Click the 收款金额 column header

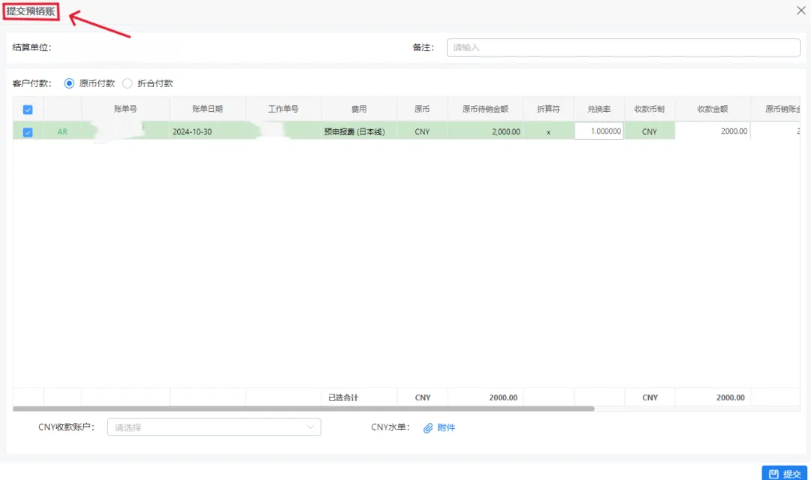713,109
